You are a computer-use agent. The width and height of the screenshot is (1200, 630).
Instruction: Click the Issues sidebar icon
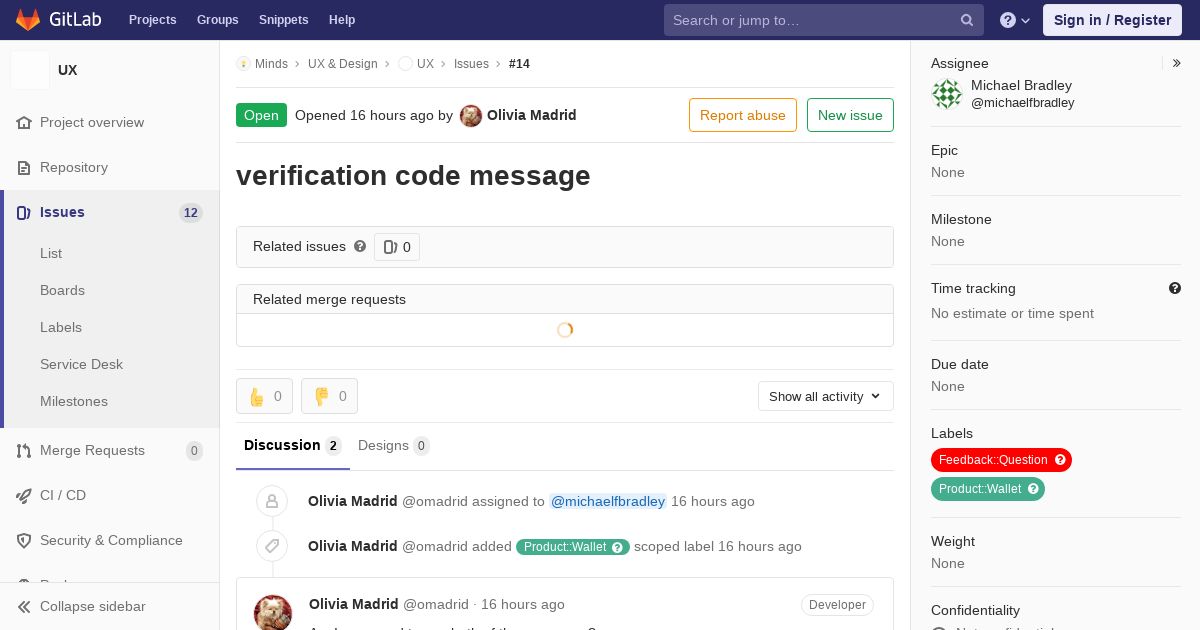click(x=24, y=212)
